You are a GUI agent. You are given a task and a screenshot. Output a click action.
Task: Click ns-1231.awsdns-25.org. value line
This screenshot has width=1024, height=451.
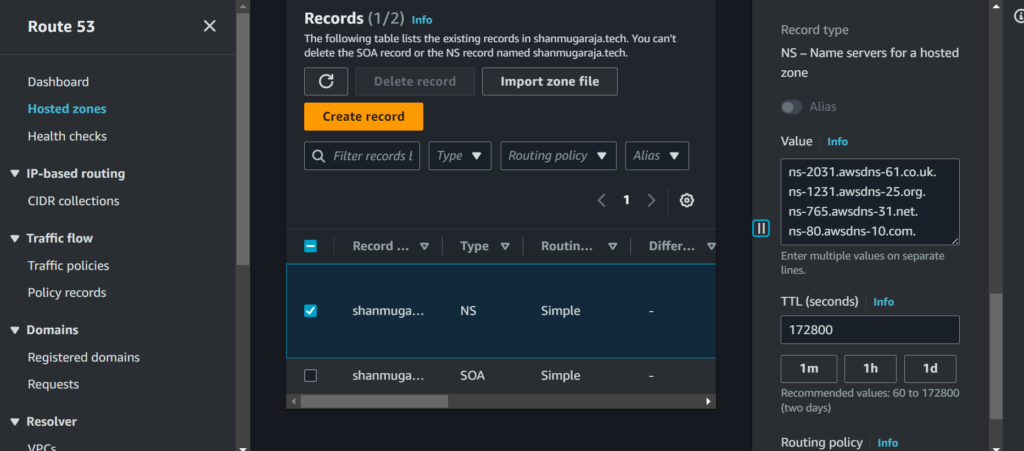pos(857,193)
